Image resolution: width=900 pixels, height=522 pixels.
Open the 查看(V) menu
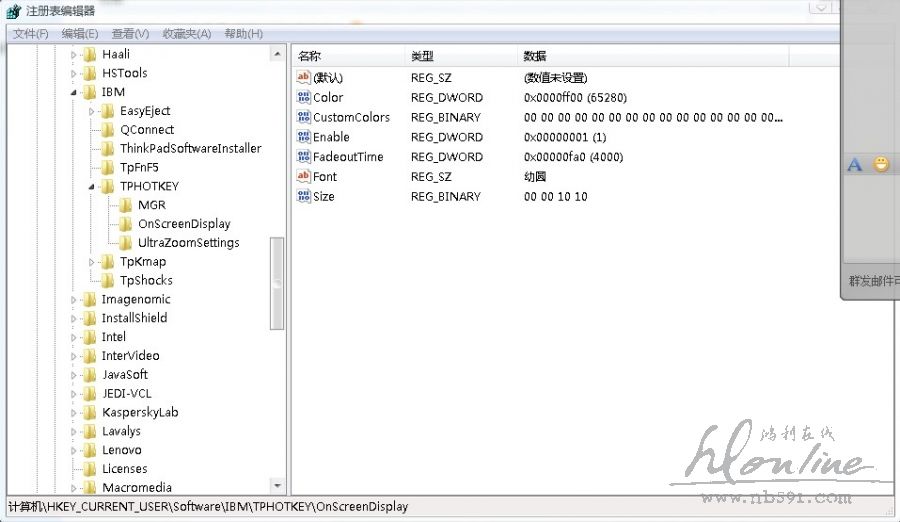[130, 34]
